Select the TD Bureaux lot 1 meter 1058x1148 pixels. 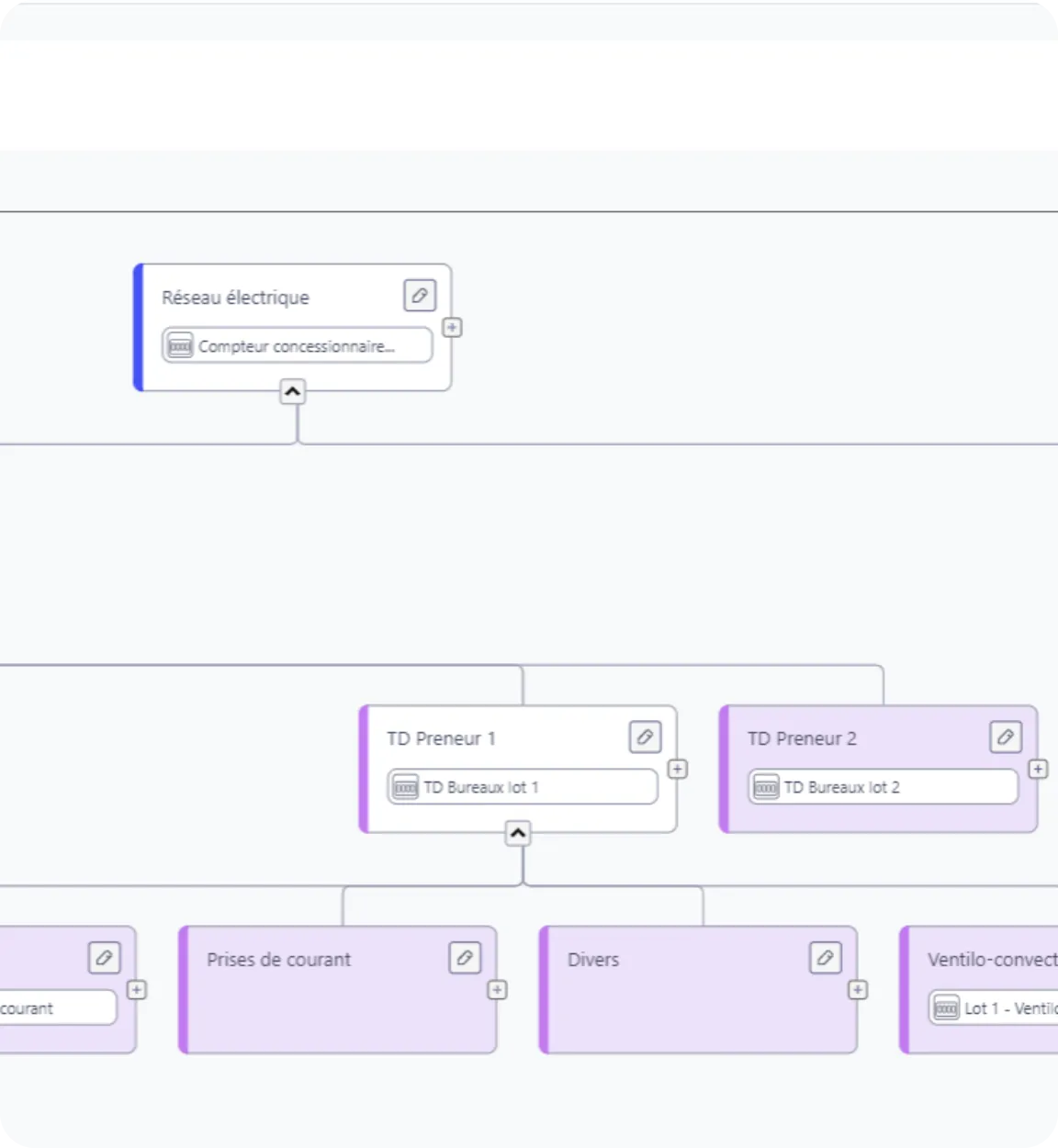coord(522,787)
